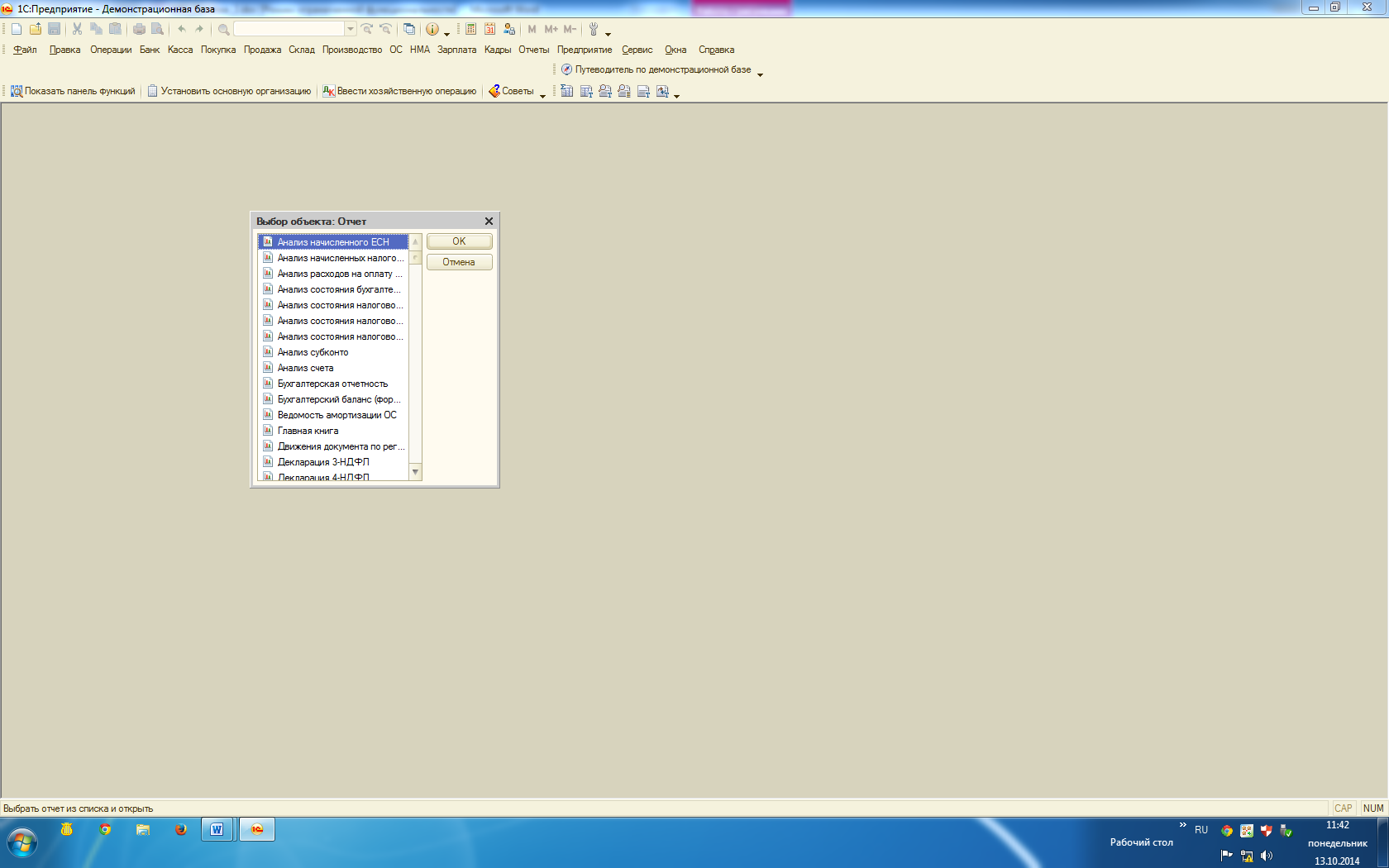Select Декларация 3-НДФЛ in the list
Viewport: 1389px width, 868px height.
333,462
